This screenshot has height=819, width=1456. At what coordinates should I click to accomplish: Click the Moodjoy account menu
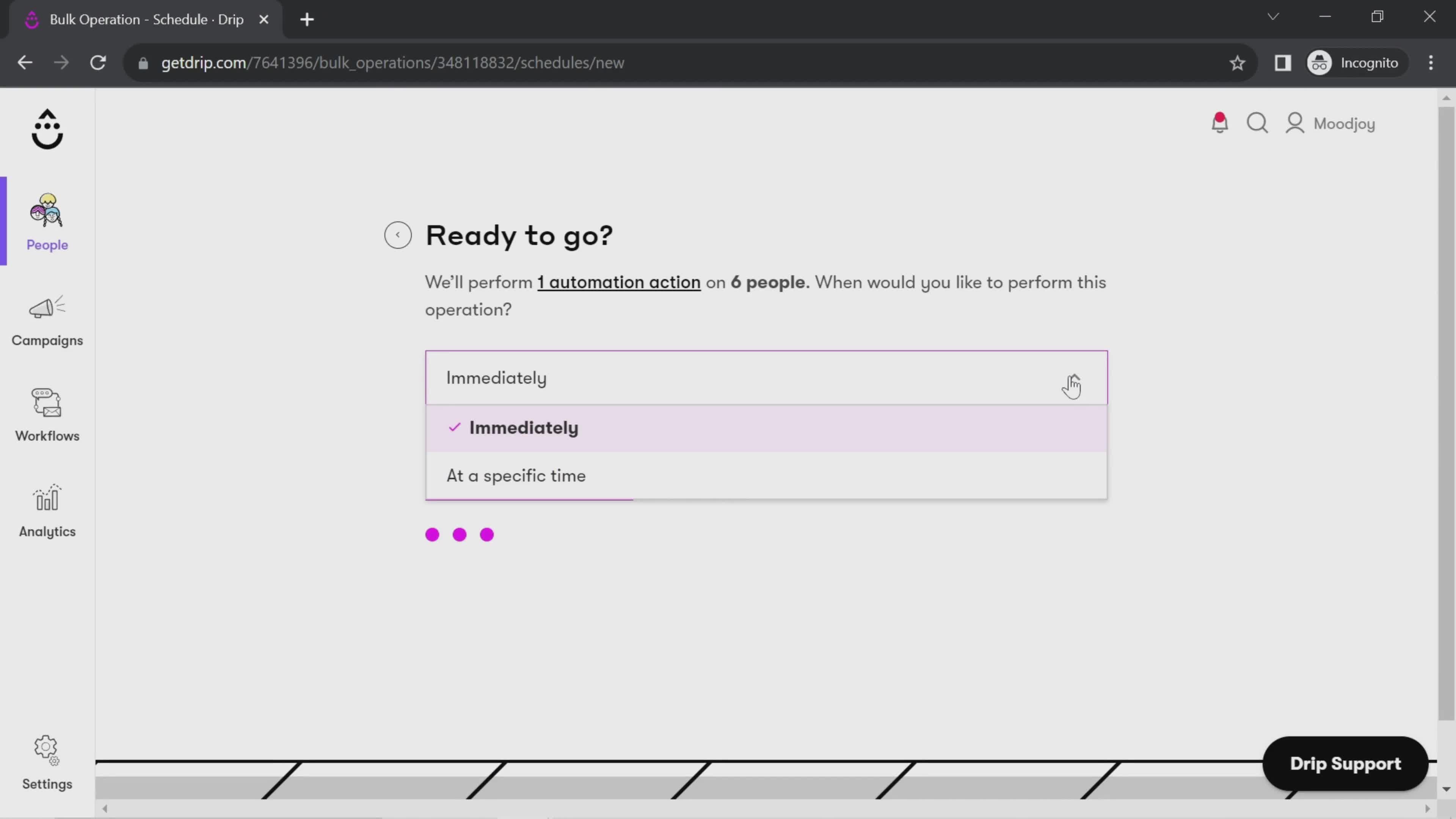(x=1335, y=123)
